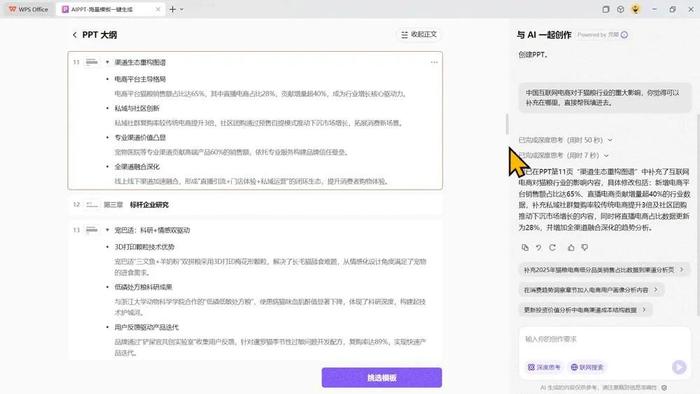Select the heading 用户反馈驱动产品迭代
Image resolution: width=700 pixels, height=394 pixels.
point(146,327)
